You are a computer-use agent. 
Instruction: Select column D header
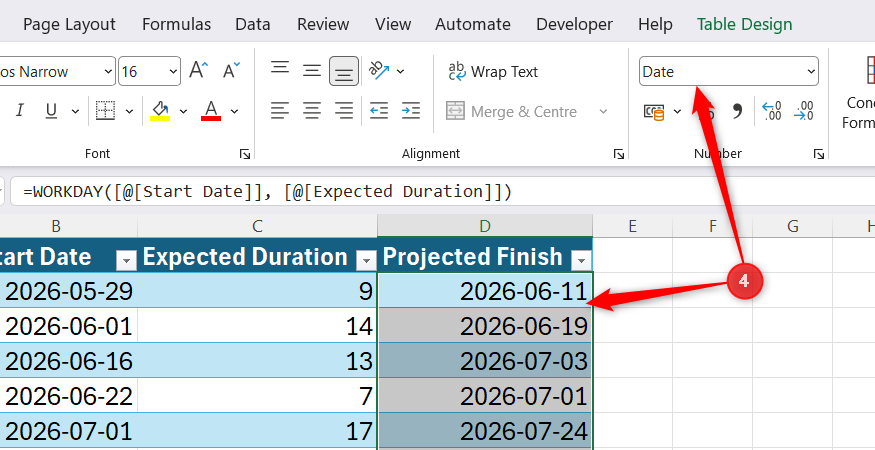[x=485, y=226]
